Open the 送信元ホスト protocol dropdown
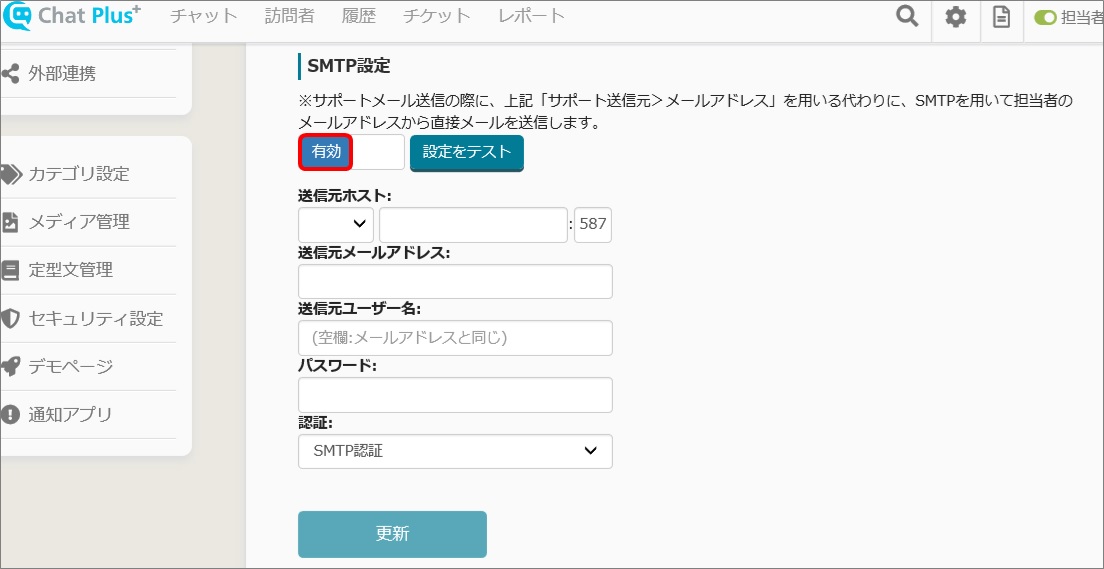1104x569 pixels. tap(337, 225)
